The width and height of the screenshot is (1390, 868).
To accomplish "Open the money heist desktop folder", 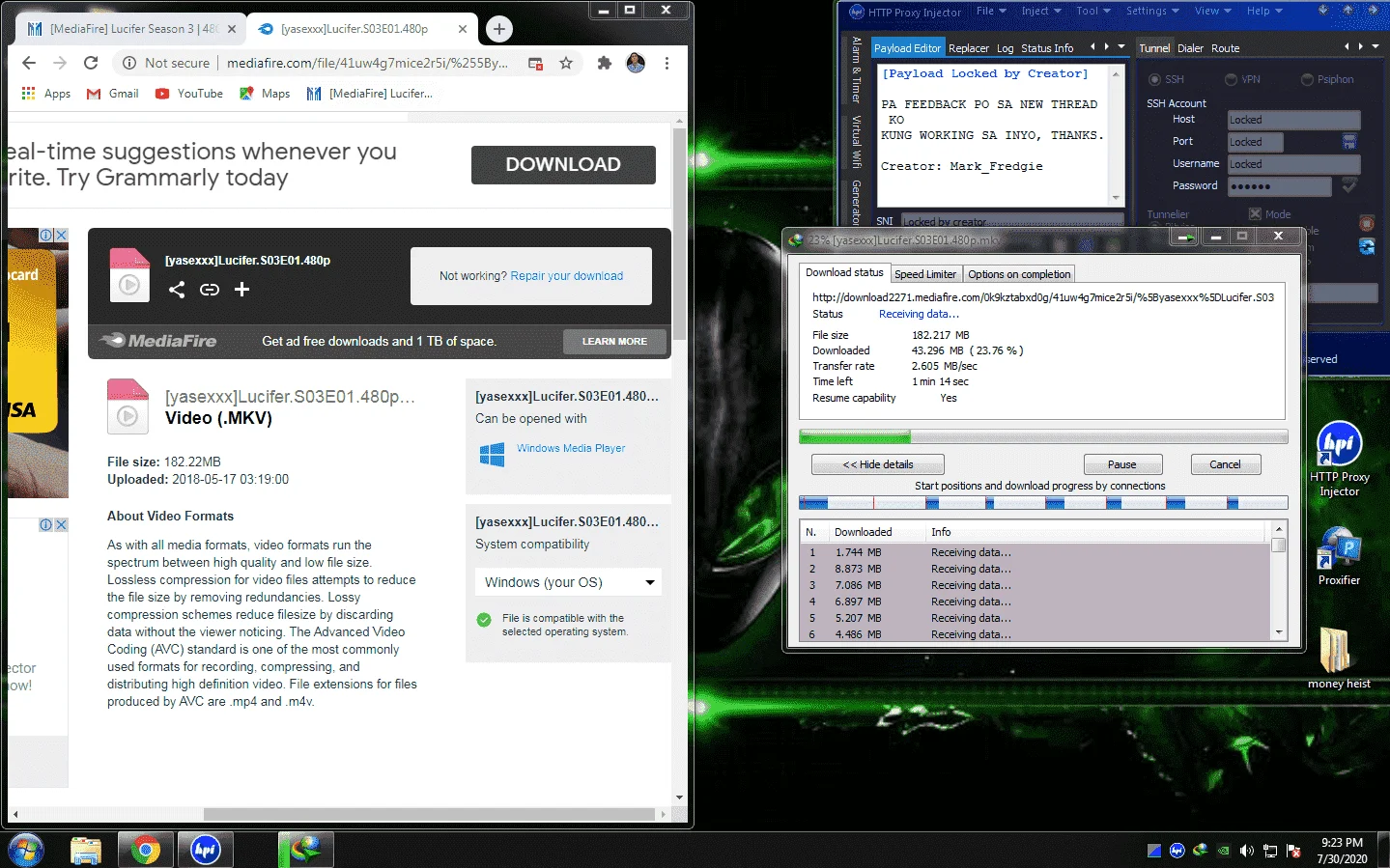I will pyautogui.click(x=1339, y=658).
